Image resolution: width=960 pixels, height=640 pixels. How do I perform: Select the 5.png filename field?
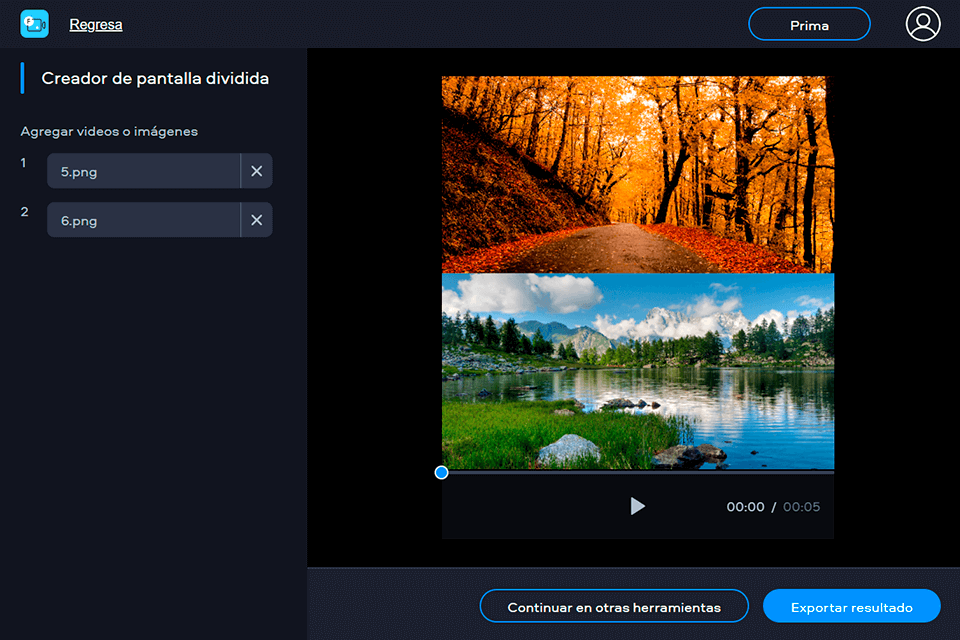pos(143,170)
